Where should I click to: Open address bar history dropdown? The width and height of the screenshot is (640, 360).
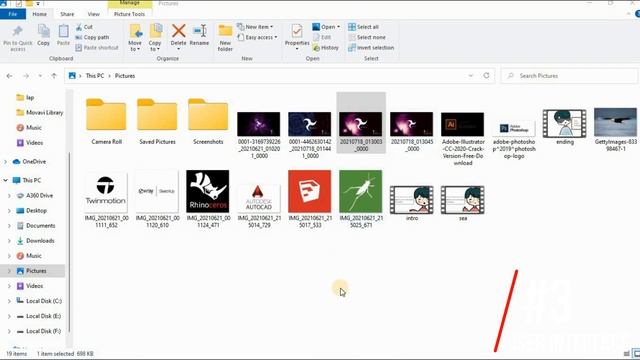(471, 76)
